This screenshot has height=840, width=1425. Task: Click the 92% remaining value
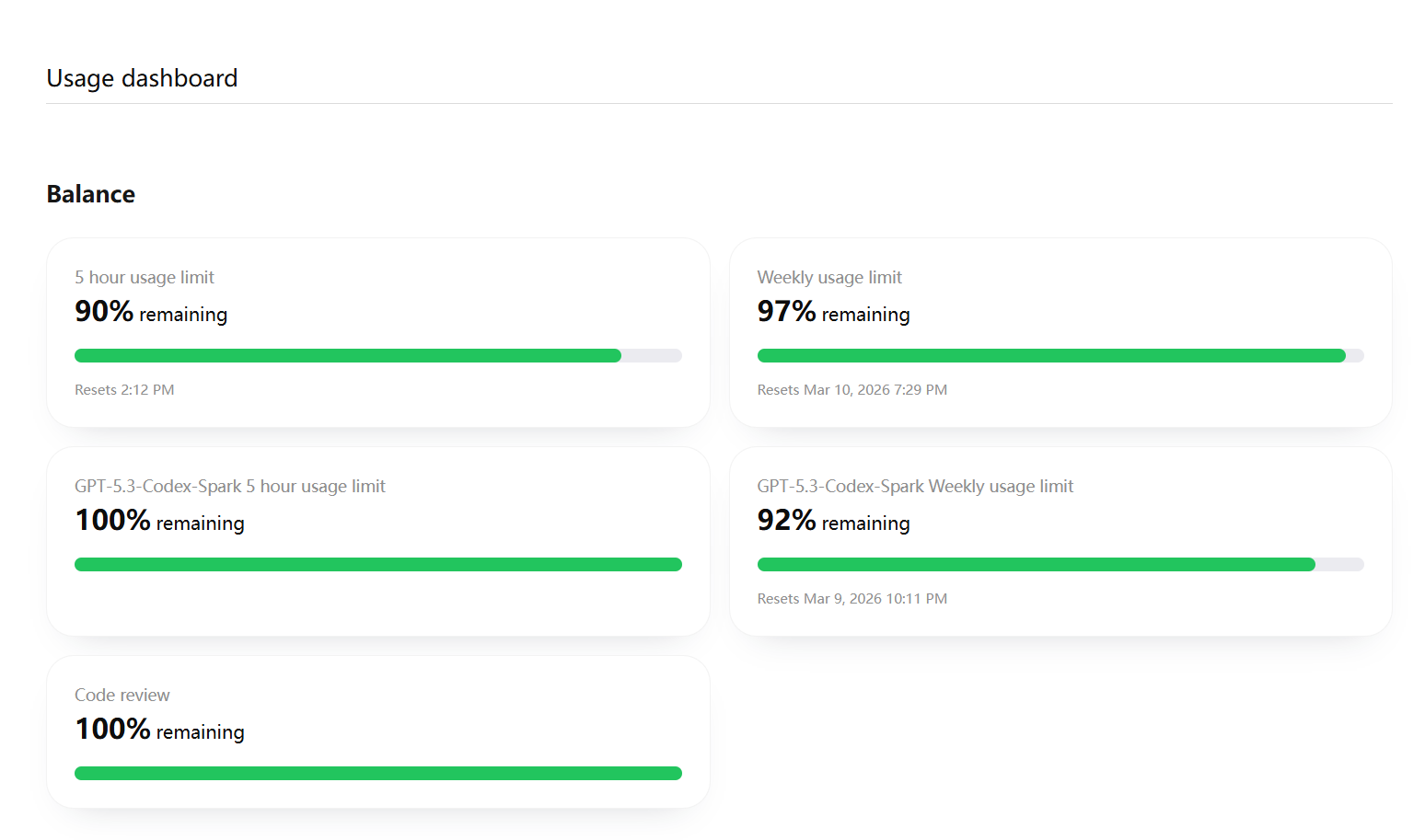click(833, 522)
